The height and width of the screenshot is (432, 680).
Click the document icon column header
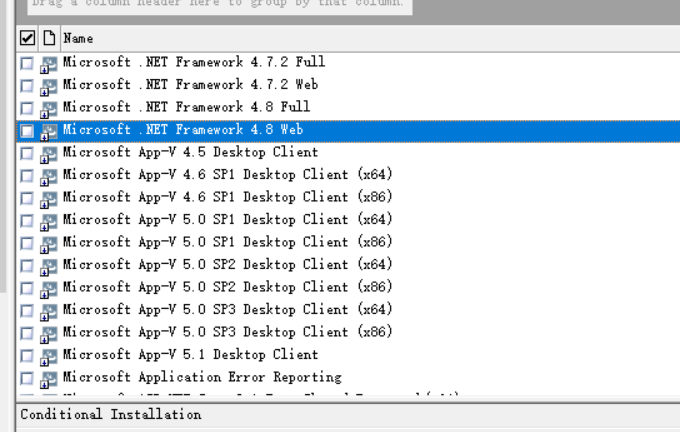click(48, 38)
